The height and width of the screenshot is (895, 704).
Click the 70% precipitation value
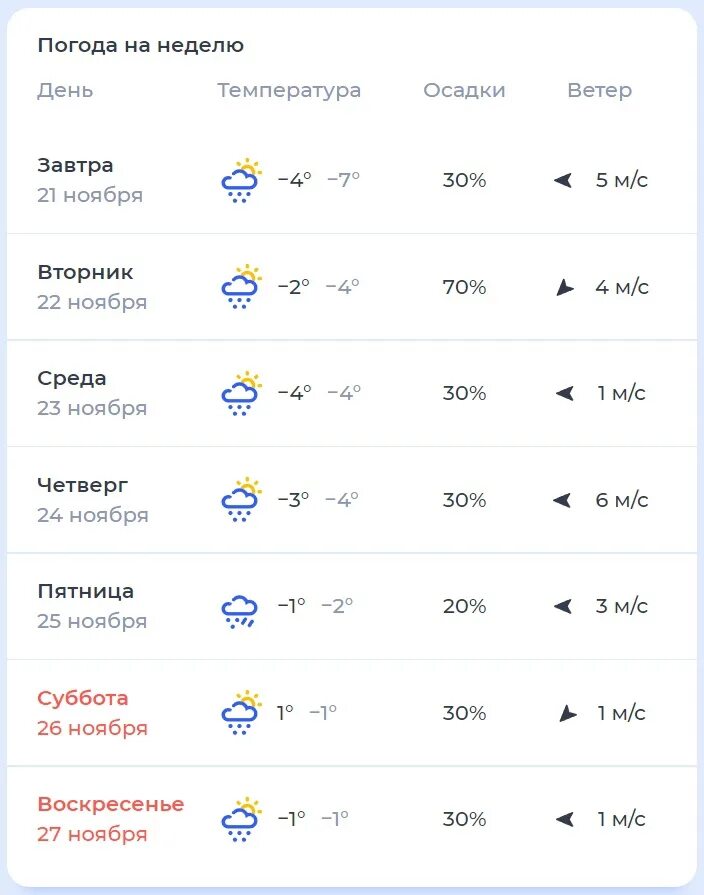464,287
